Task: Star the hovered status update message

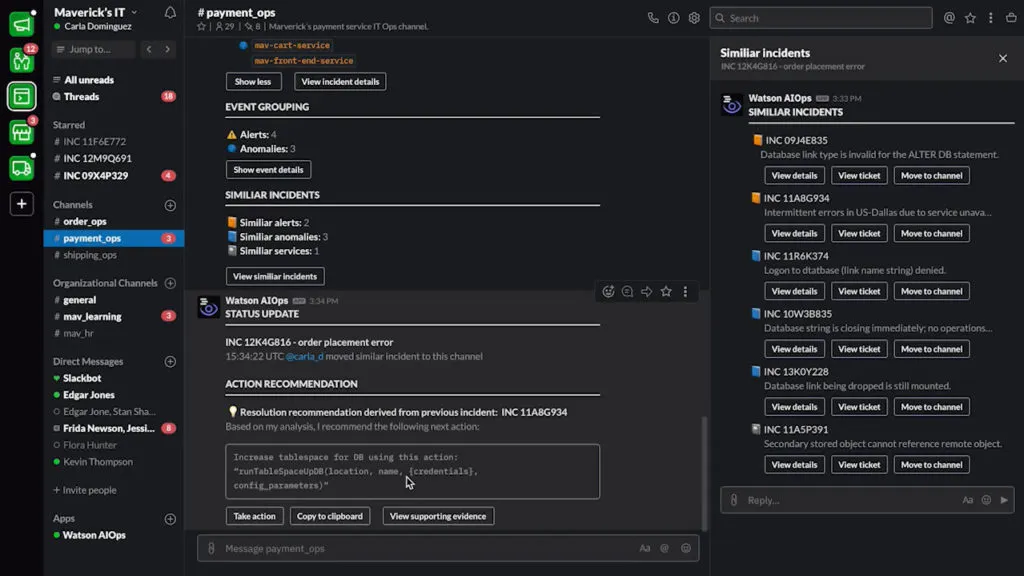Action: click(x=666, y=292)
